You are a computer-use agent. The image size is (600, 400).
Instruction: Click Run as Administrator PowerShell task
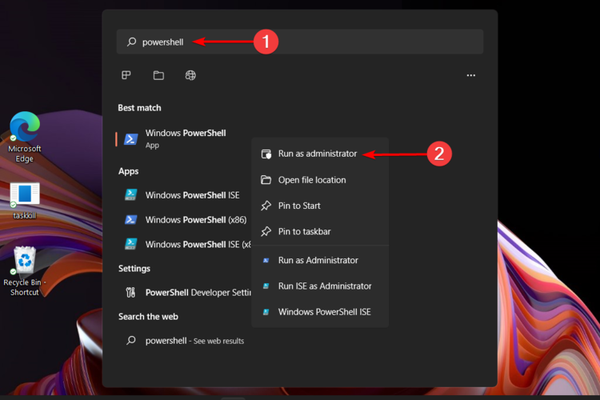318,260
